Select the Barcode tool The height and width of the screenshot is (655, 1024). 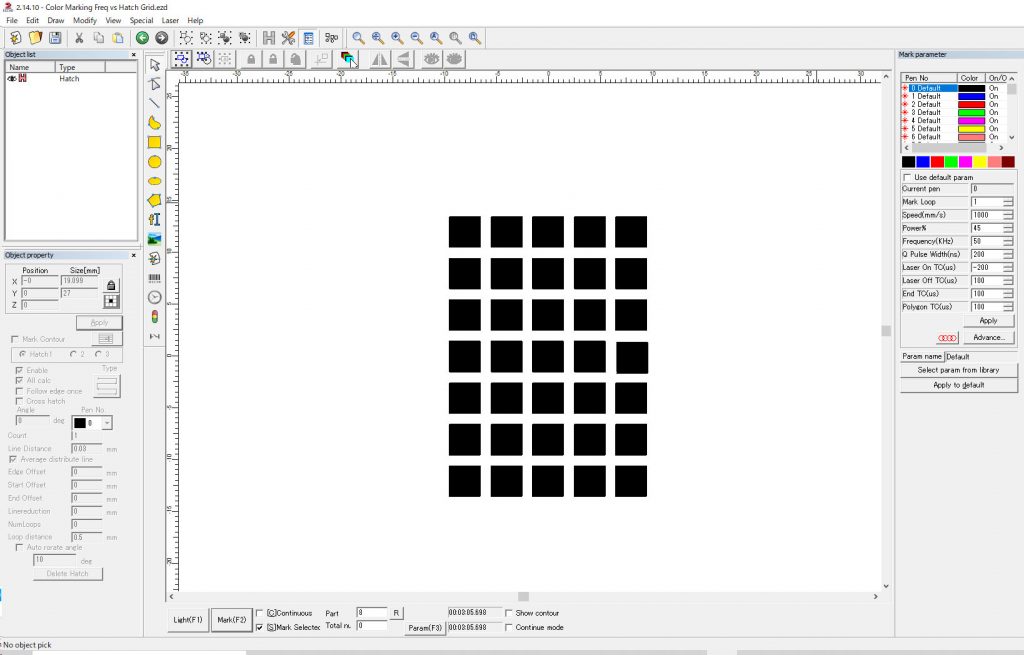pos(155,278)
